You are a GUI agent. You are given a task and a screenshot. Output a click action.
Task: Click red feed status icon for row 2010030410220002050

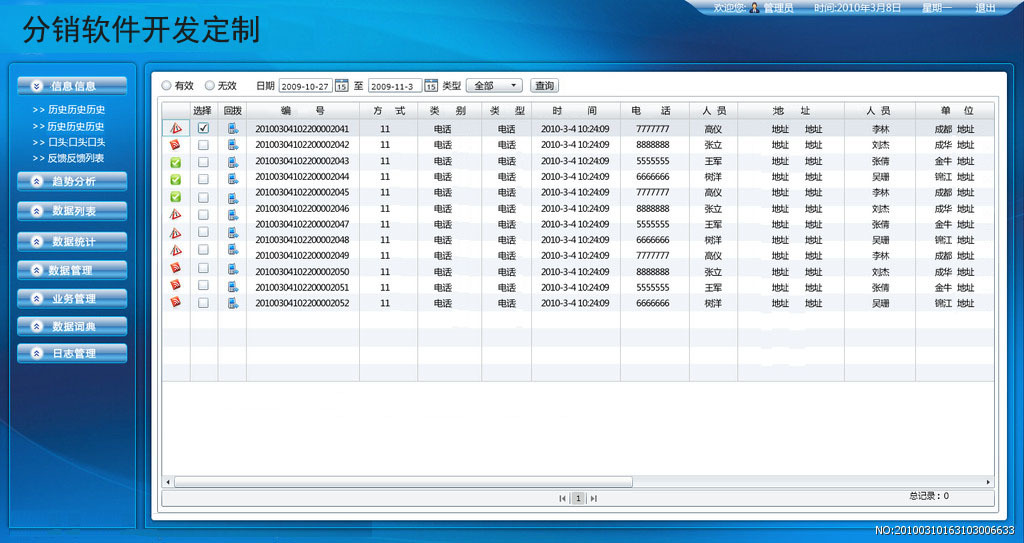[x=175, y=268]
